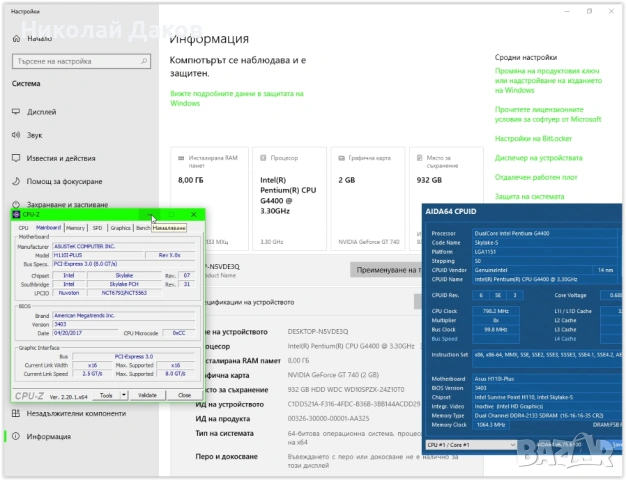The image size is (626, 480).
Task: Click the Система sidebar heading
Action: 26,83
